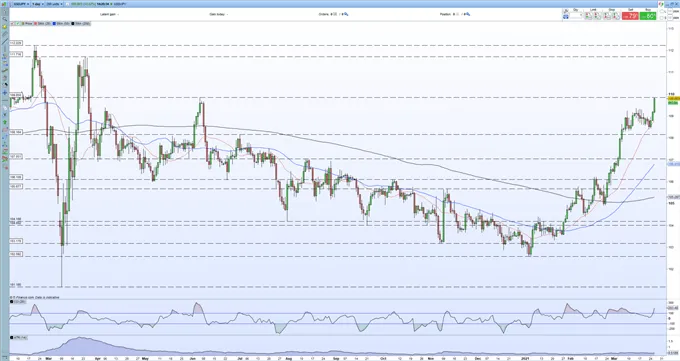Toggle the lower checkbox at top right

click(x=662, y=18)
